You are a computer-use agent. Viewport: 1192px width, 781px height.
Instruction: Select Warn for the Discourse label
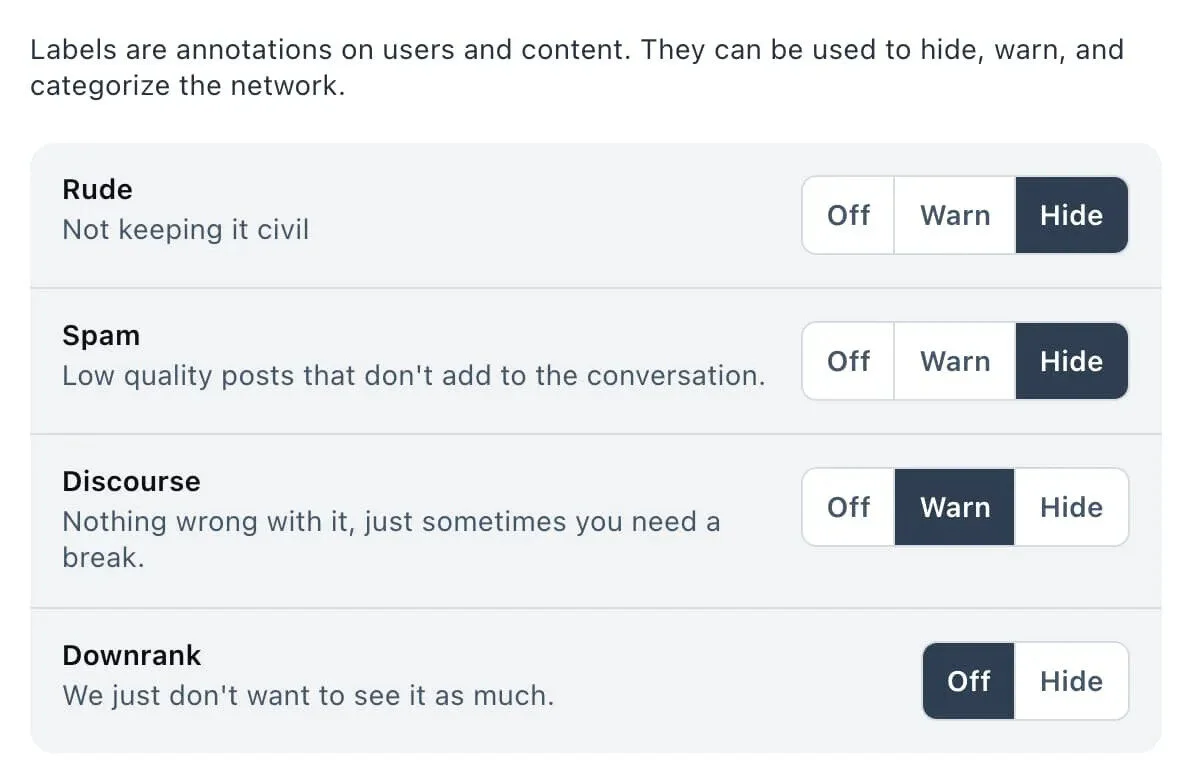(954, 507)
